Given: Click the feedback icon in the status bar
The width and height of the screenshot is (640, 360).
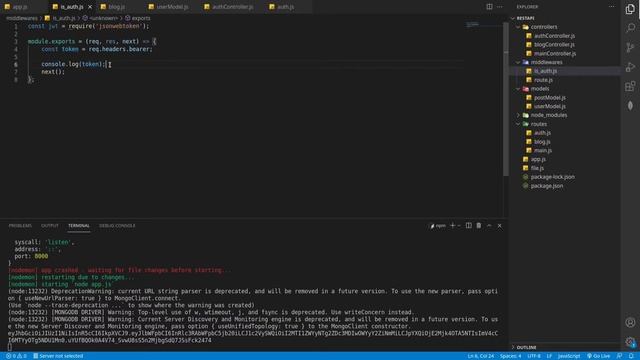Looking at the screenshot, I should pyautogui.click(x=620, y=356).
